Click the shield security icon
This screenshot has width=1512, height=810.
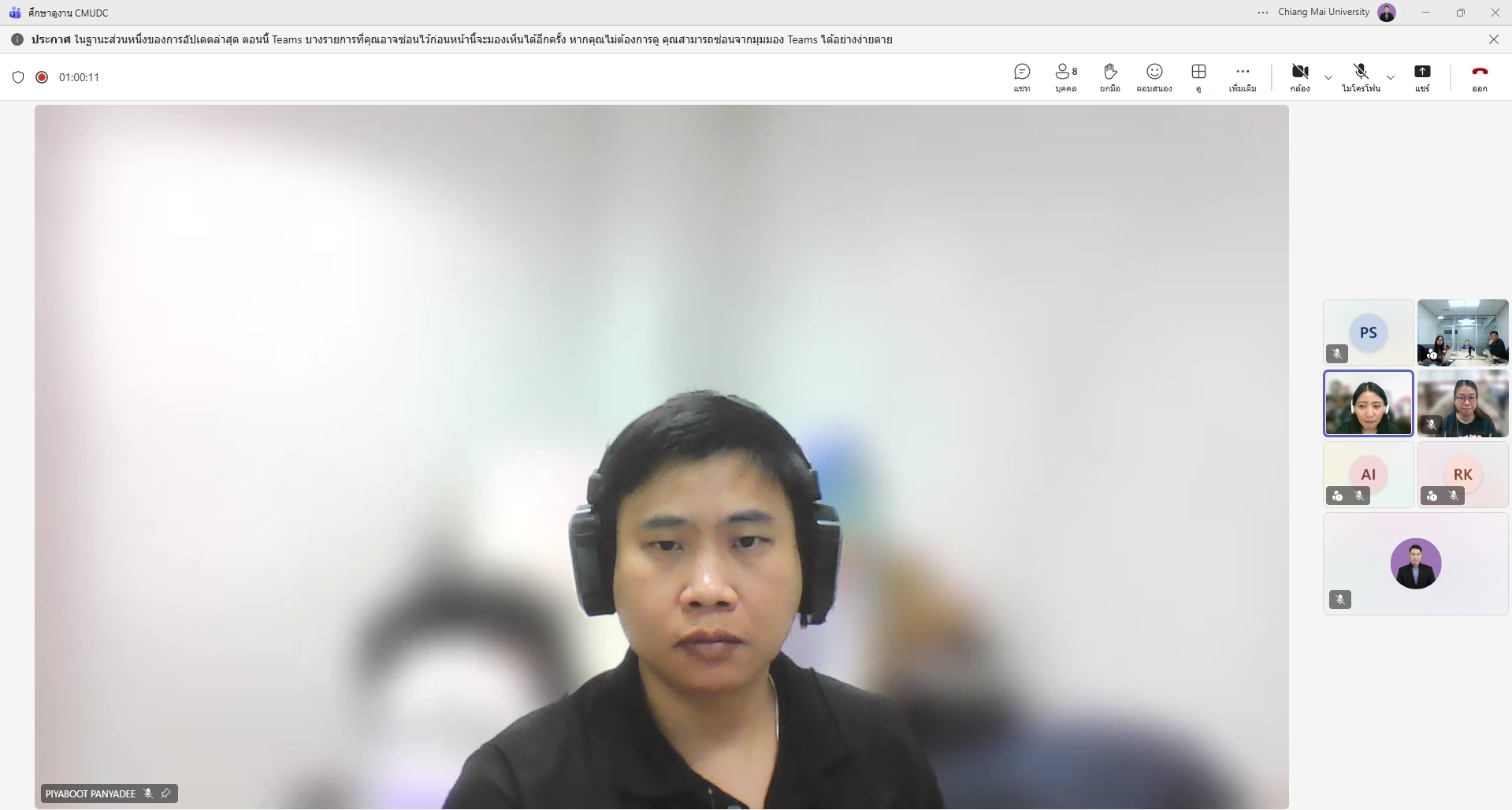(x=18, y=77)
